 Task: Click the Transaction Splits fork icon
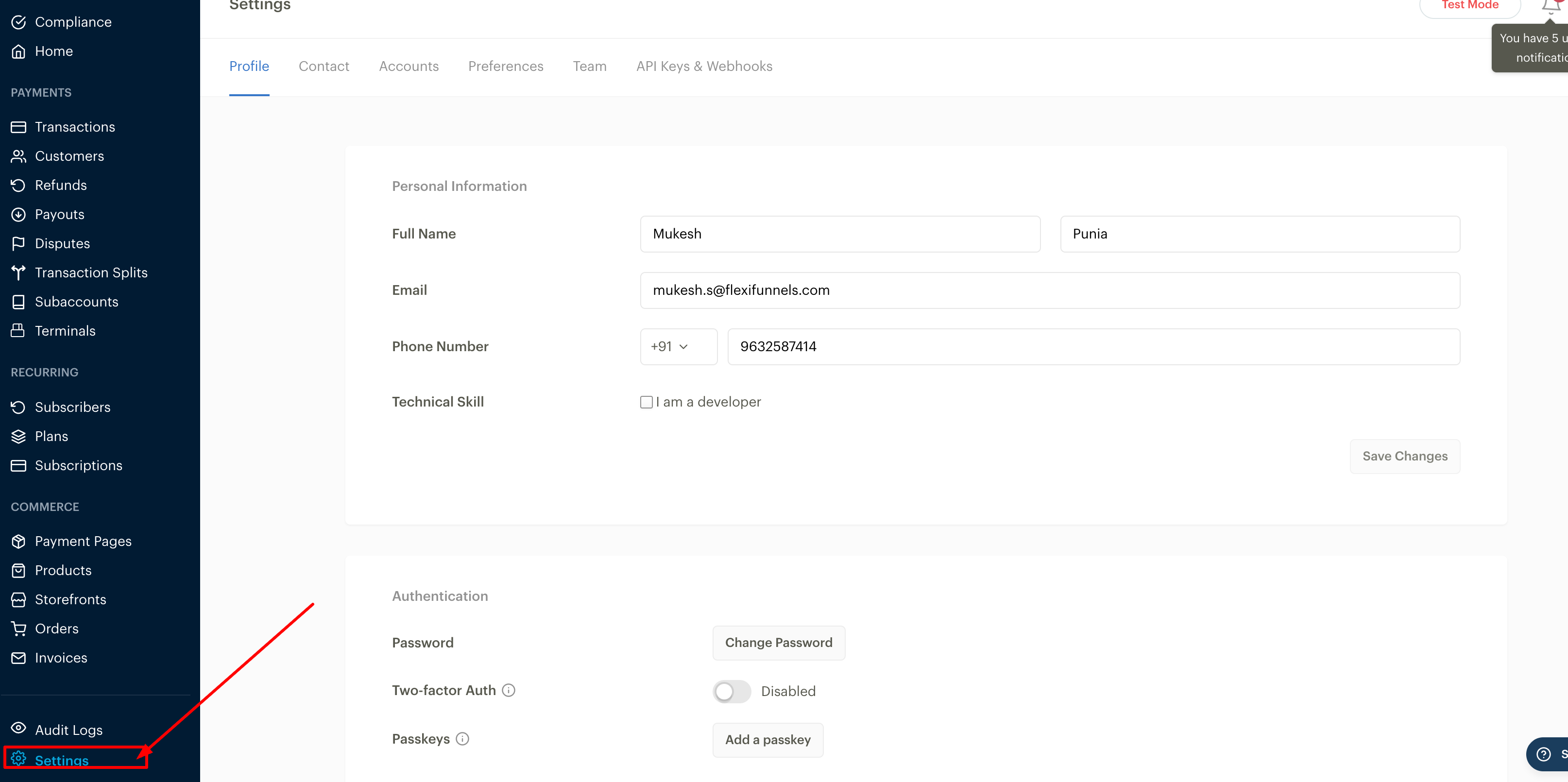click(x=18, y=272)
